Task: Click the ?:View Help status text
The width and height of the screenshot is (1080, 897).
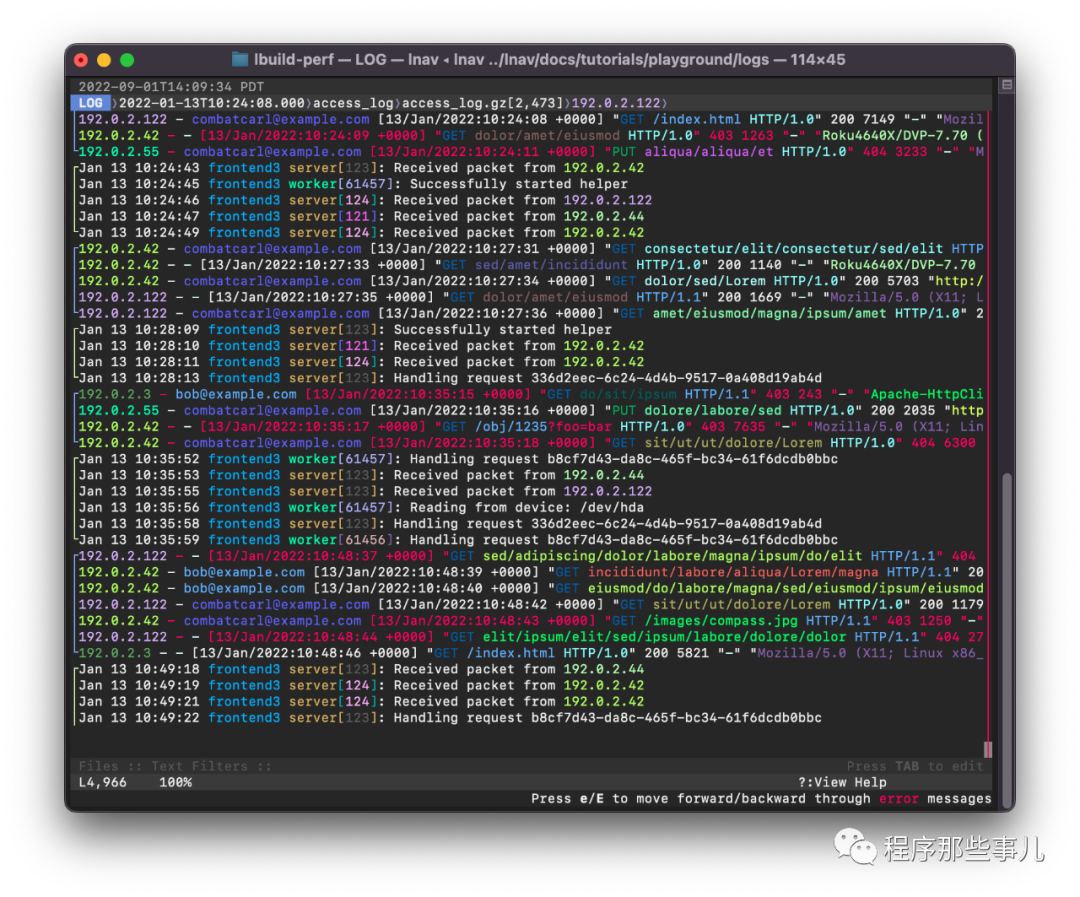Action: tap(842, 783)
